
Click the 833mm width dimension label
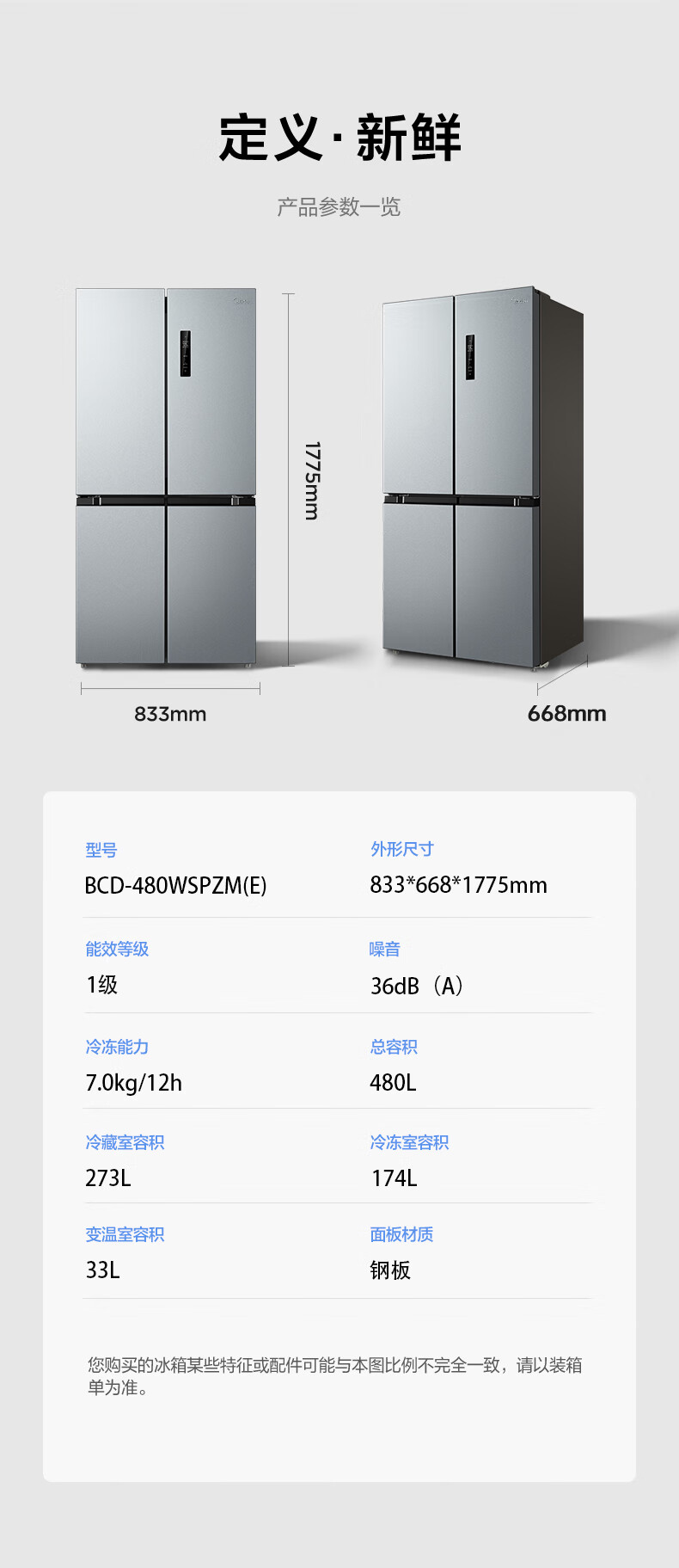170,714
